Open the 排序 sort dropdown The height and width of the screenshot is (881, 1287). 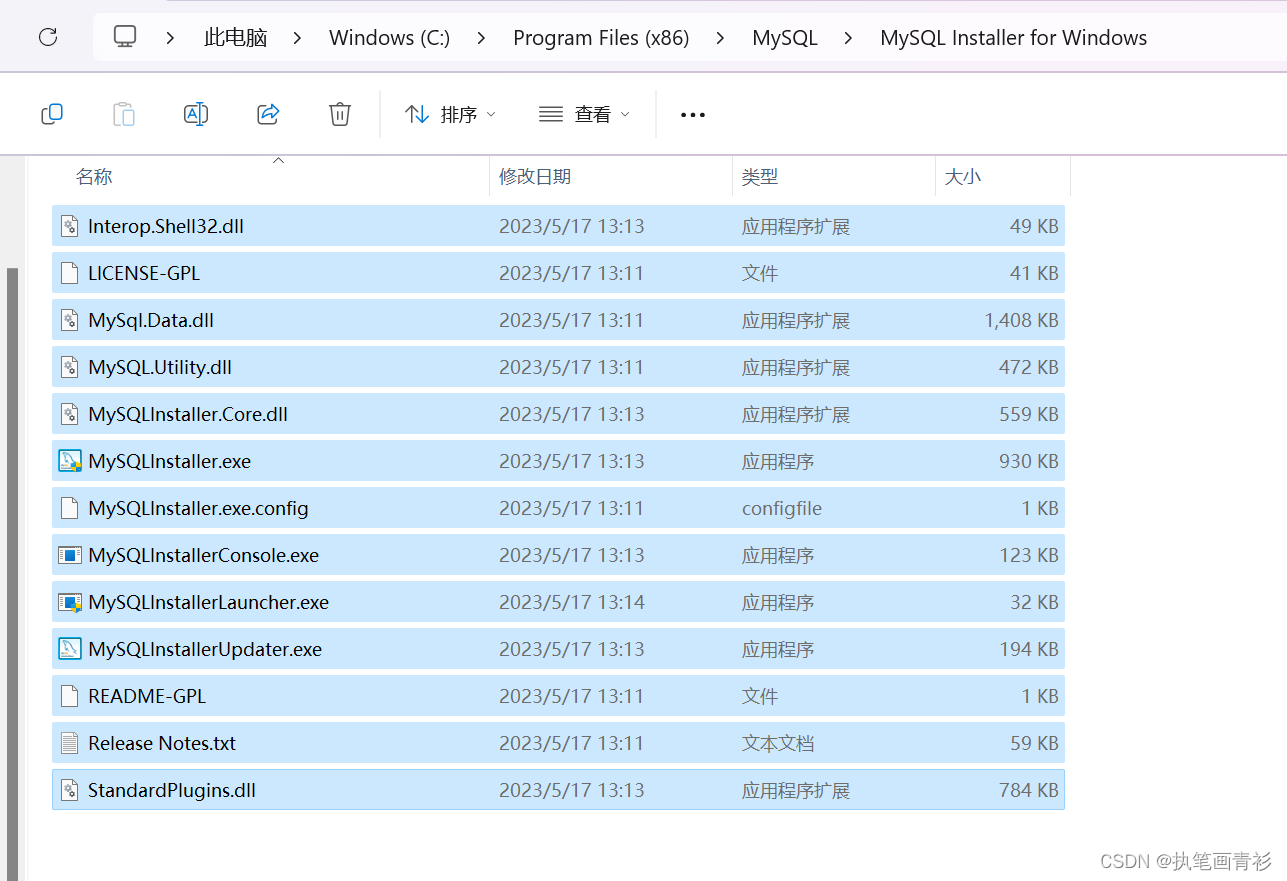coord(451,114)
